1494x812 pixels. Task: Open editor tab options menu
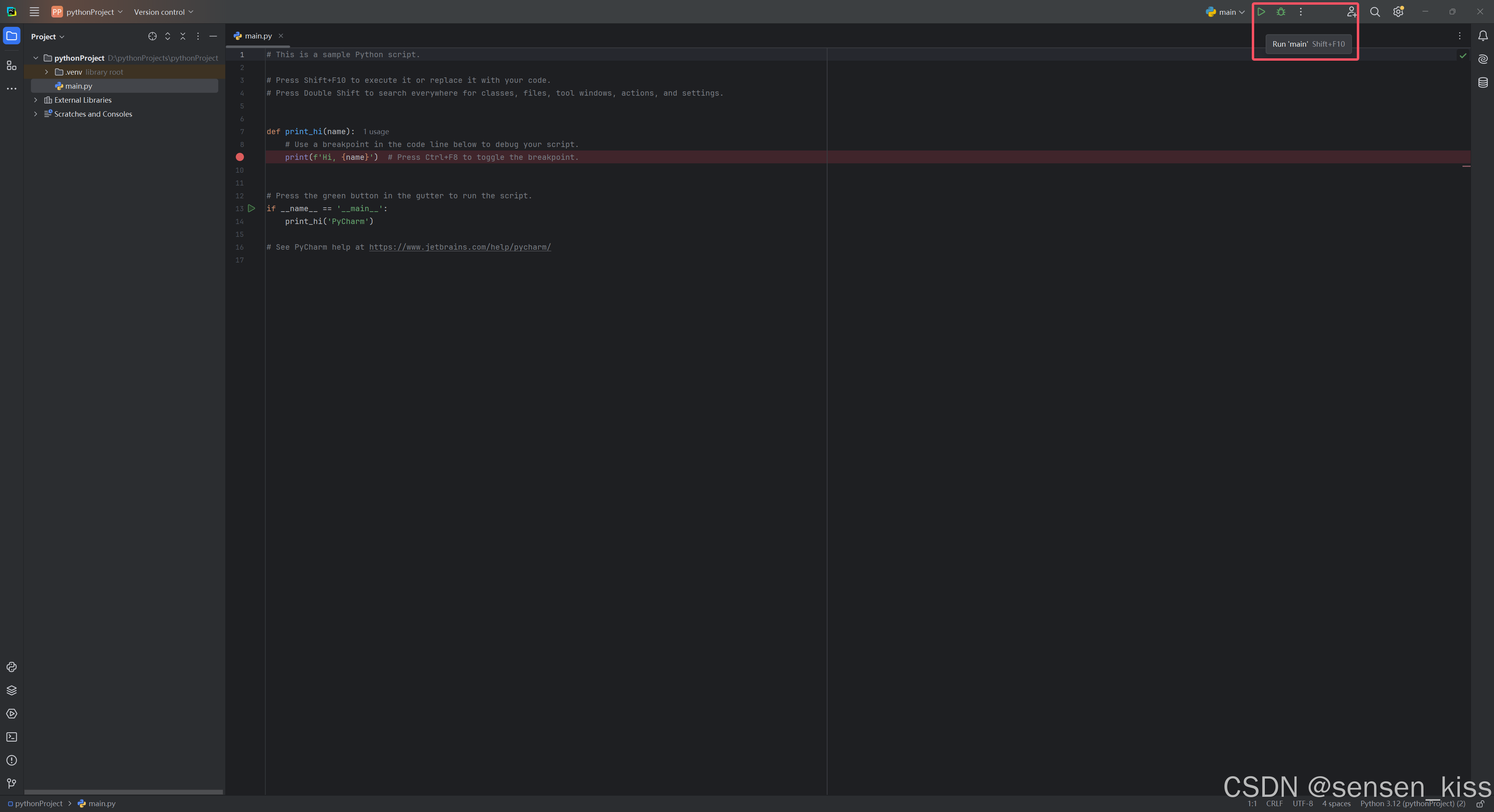(1459, 36)
